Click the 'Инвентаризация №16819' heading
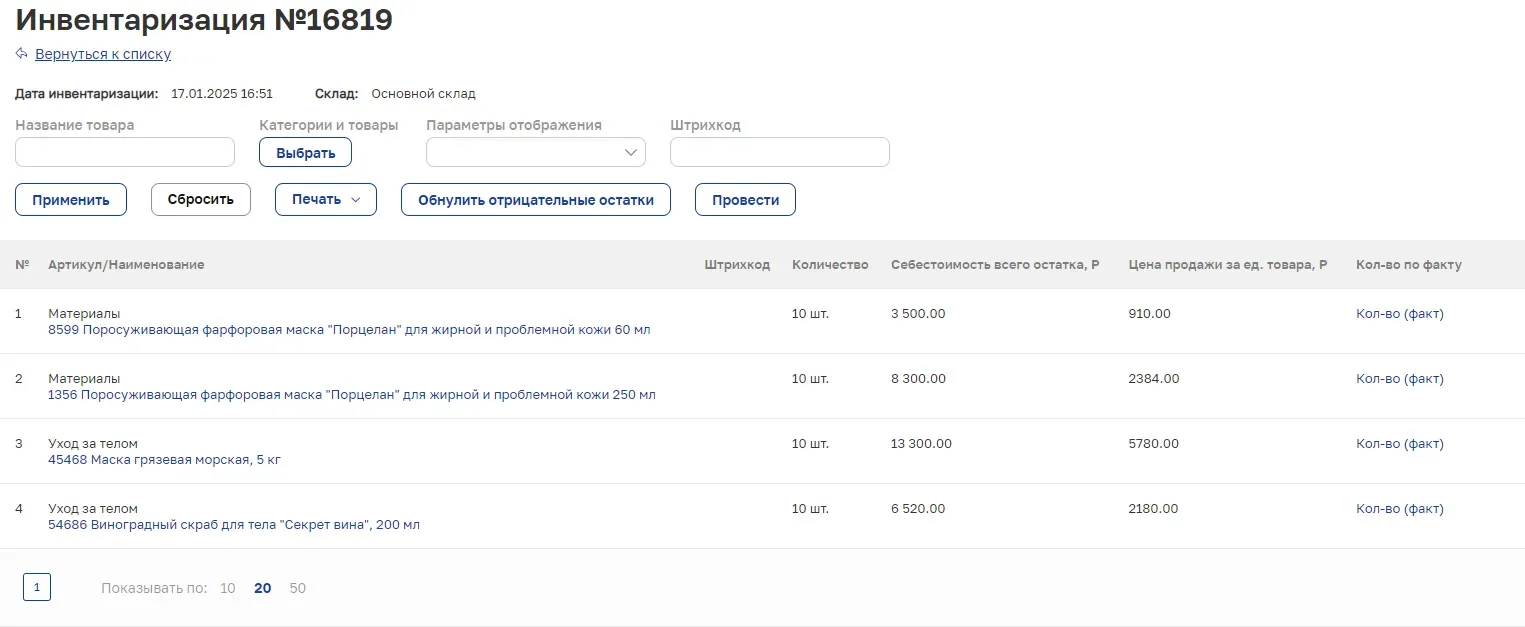The width and height of the screenshot is (1525, 627). 204,20
